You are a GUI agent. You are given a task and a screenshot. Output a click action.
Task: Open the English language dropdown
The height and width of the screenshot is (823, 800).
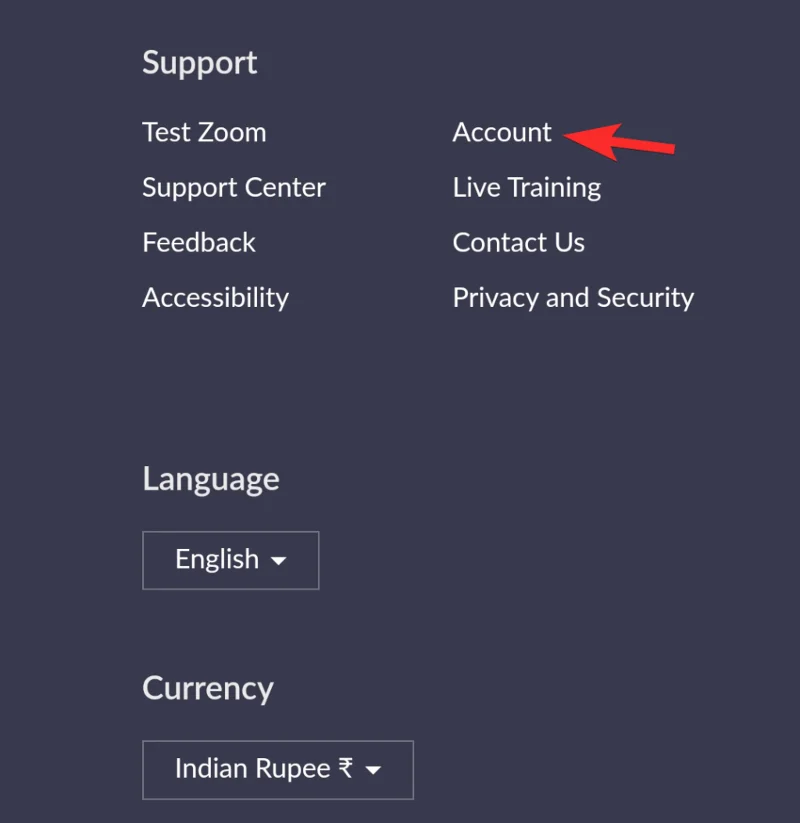[231, 560]
